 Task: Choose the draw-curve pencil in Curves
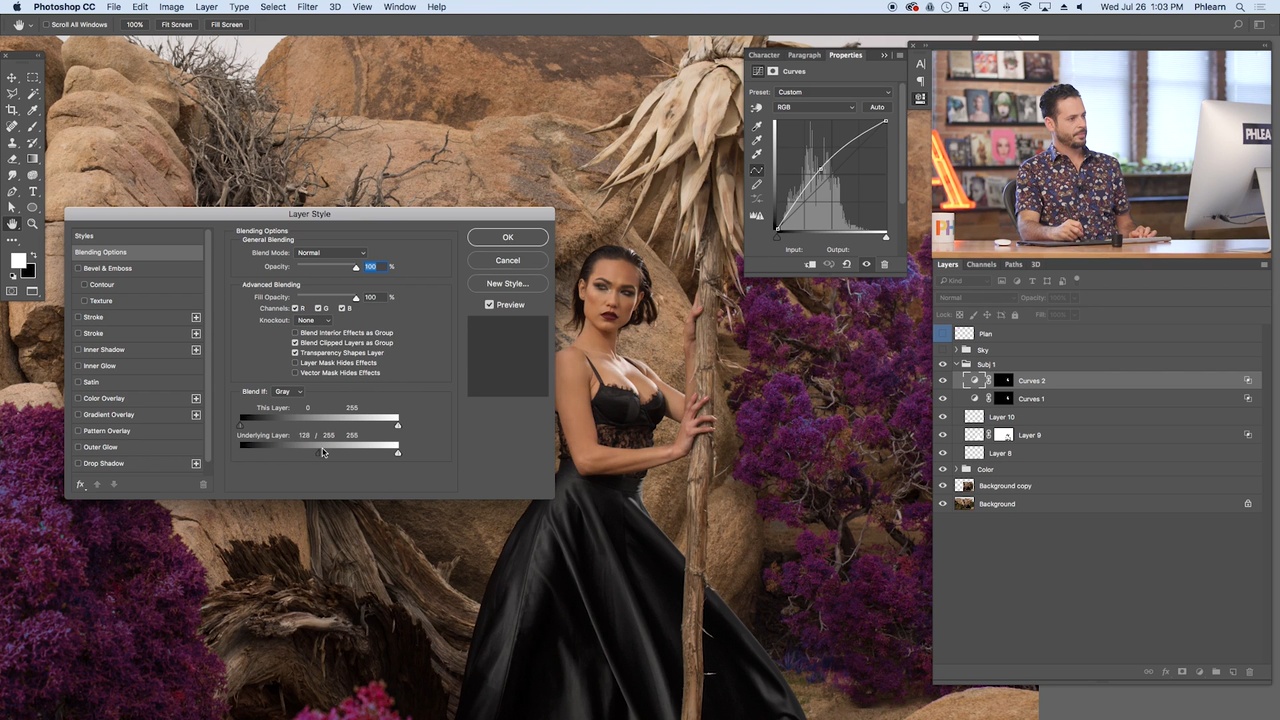click(x=756, y=184)
